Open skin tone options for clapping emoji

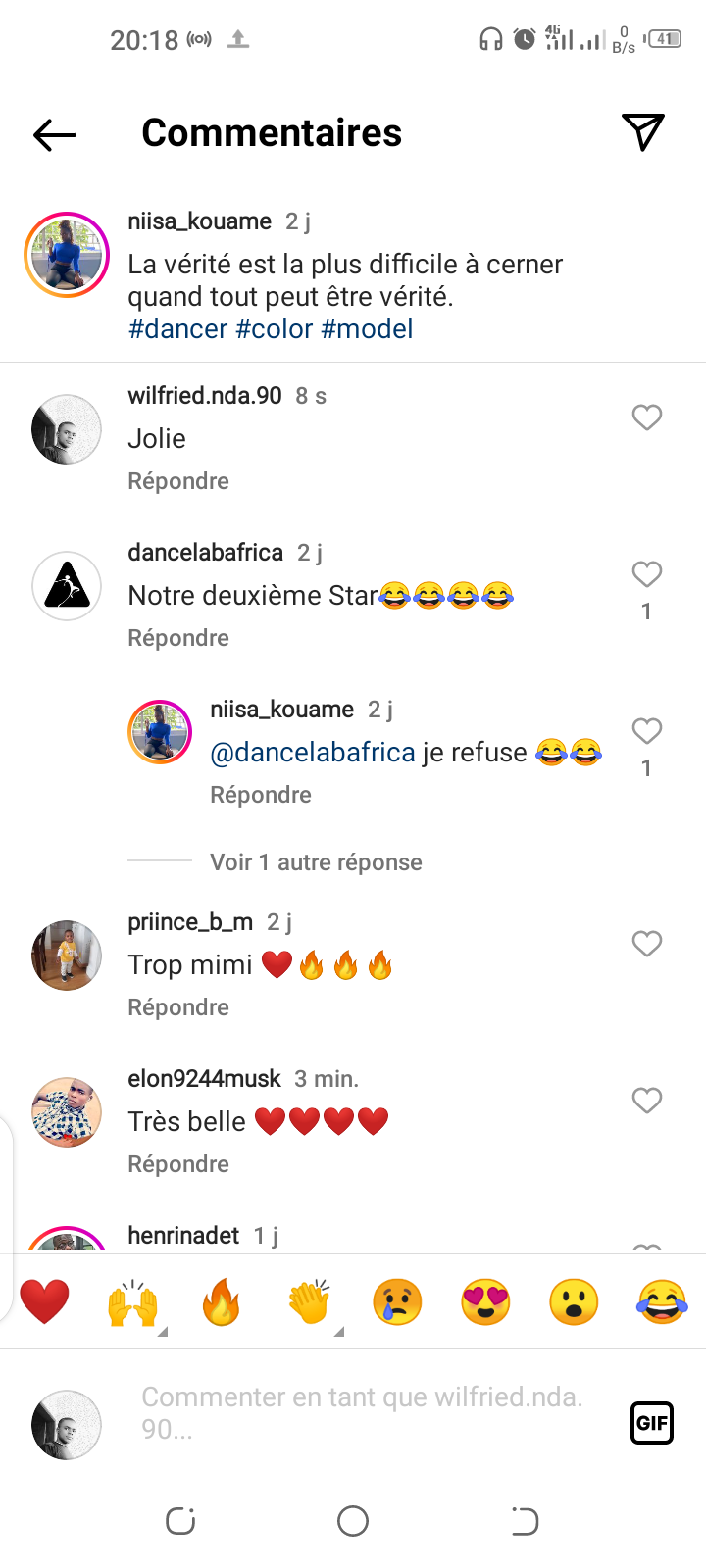coord(338,1331)
